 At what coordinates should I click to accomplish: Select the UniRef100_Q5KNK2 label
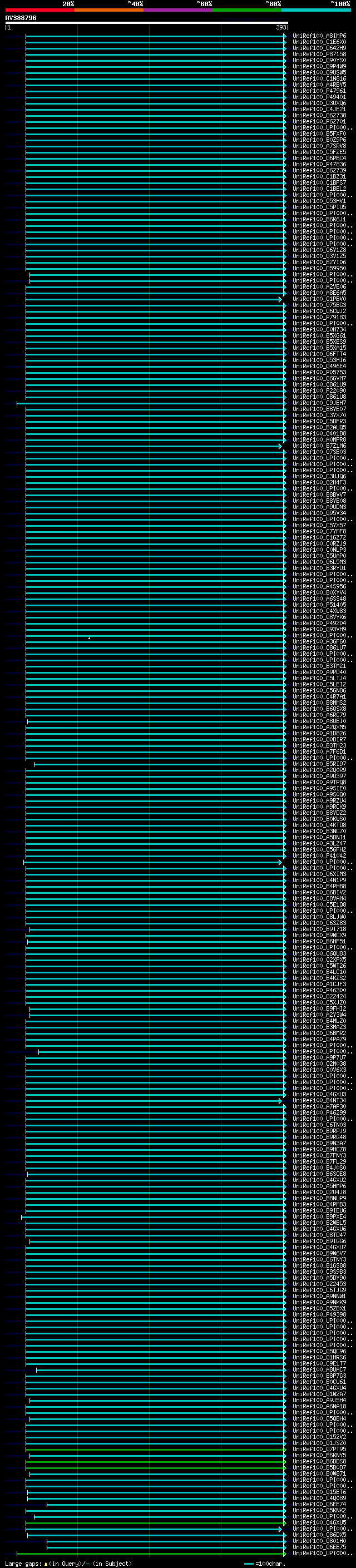(319, 1510)
